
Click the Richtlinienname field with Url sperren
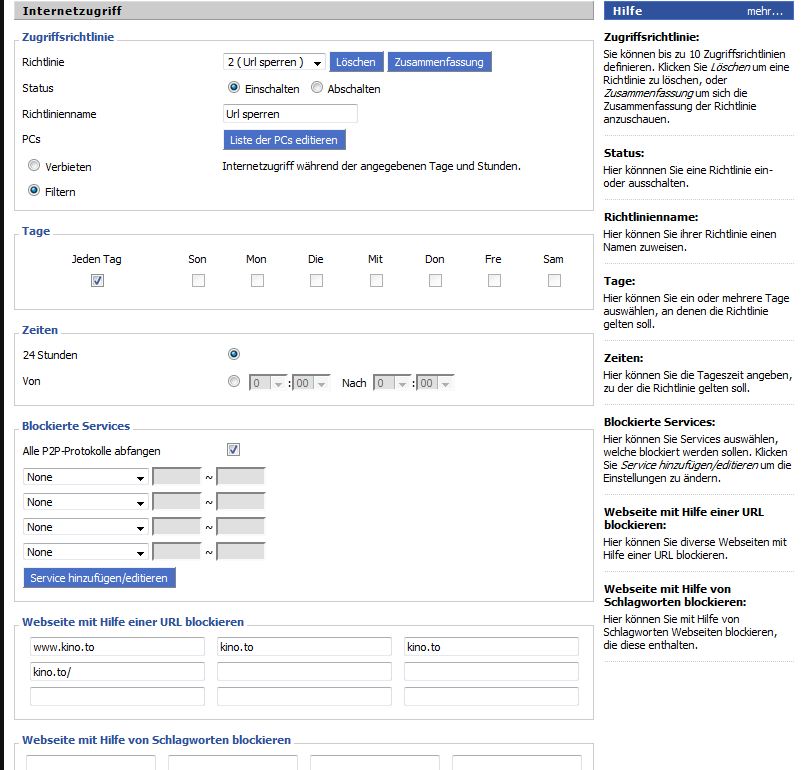click(290, 114)
